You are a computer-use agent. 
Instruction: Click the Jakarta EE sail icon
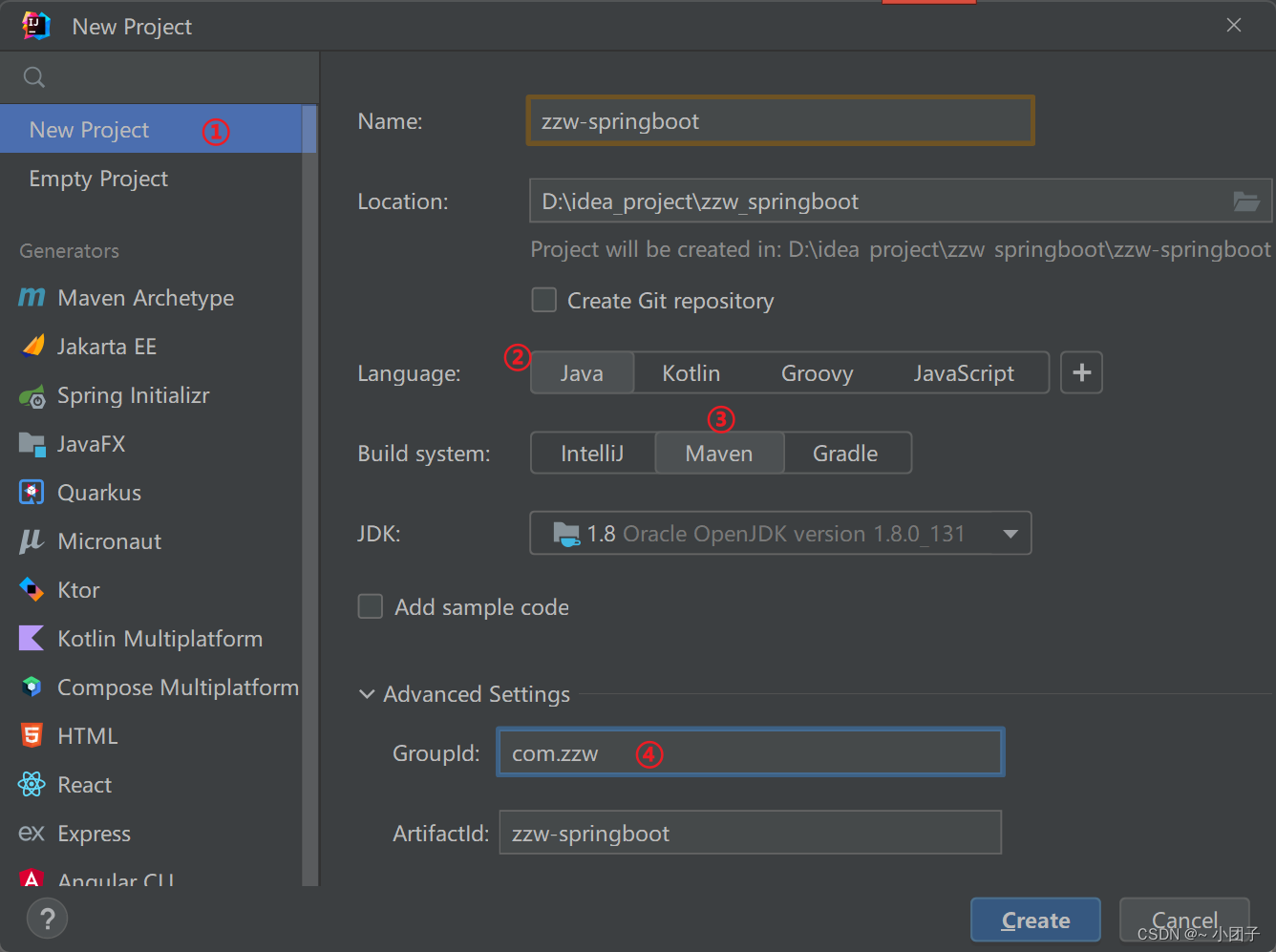click(x=32, y=347)
